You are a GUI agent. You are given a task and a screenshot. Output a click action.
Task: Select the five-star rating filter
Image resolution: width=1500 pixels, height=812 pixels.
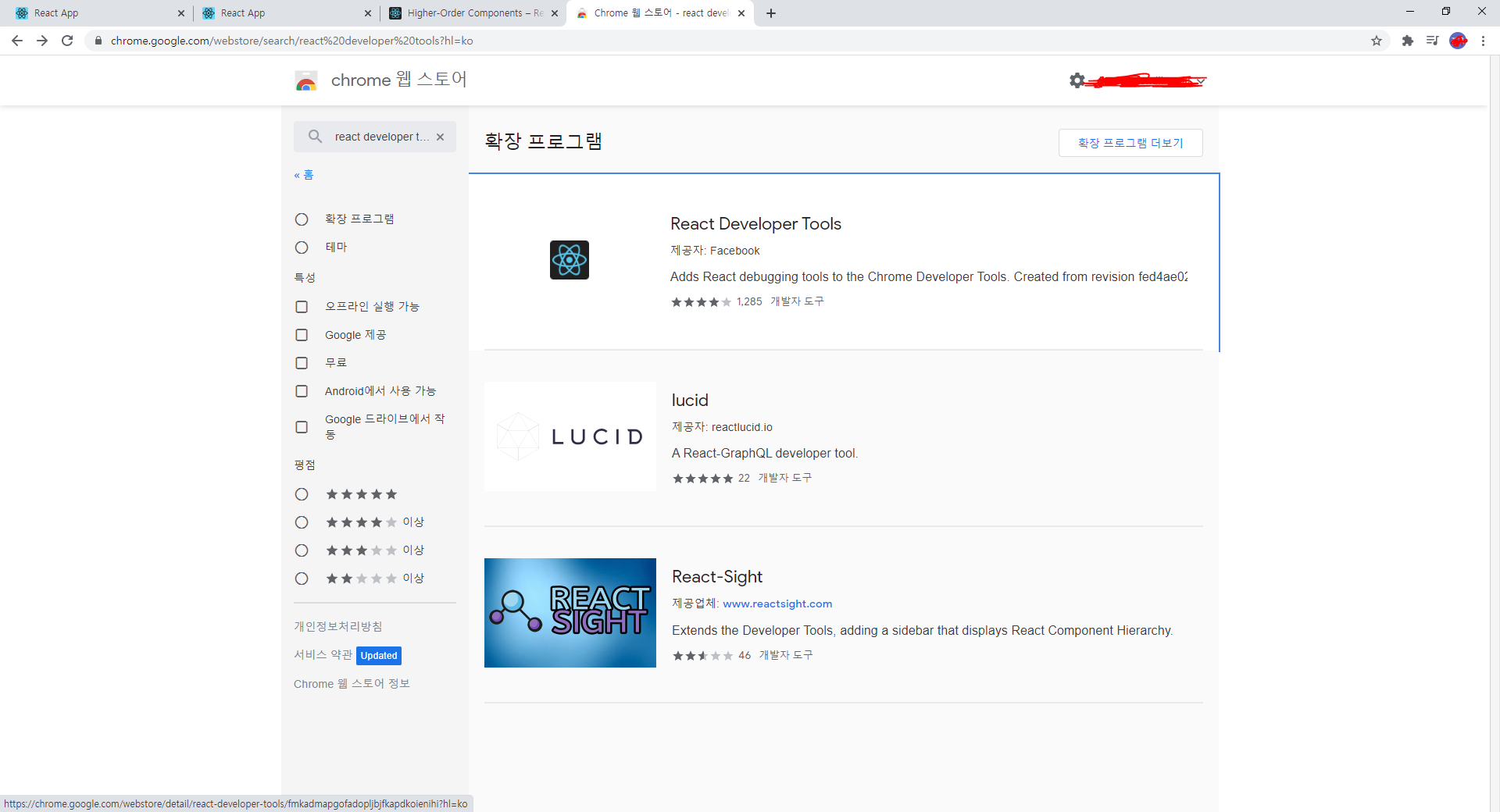(x=302, y=494)
